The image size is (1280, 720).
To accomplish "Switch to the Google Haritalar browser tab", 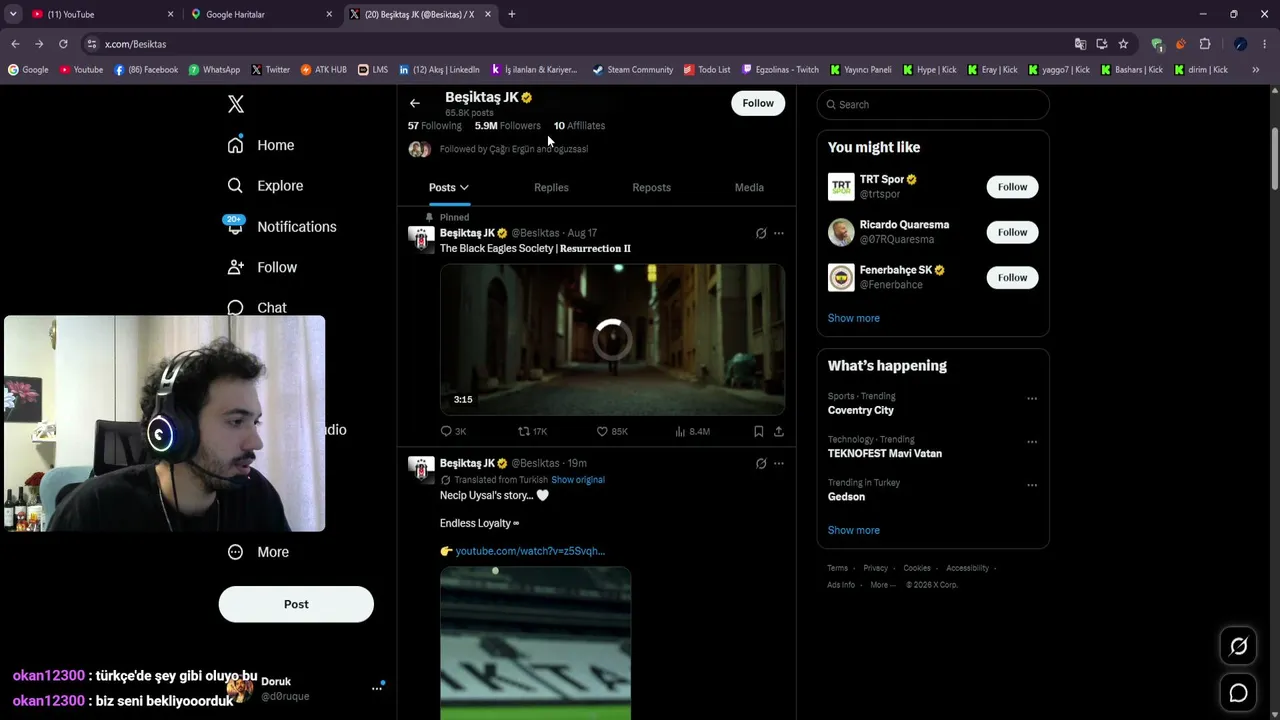I will pyautogui.click(x=262, y=14).
